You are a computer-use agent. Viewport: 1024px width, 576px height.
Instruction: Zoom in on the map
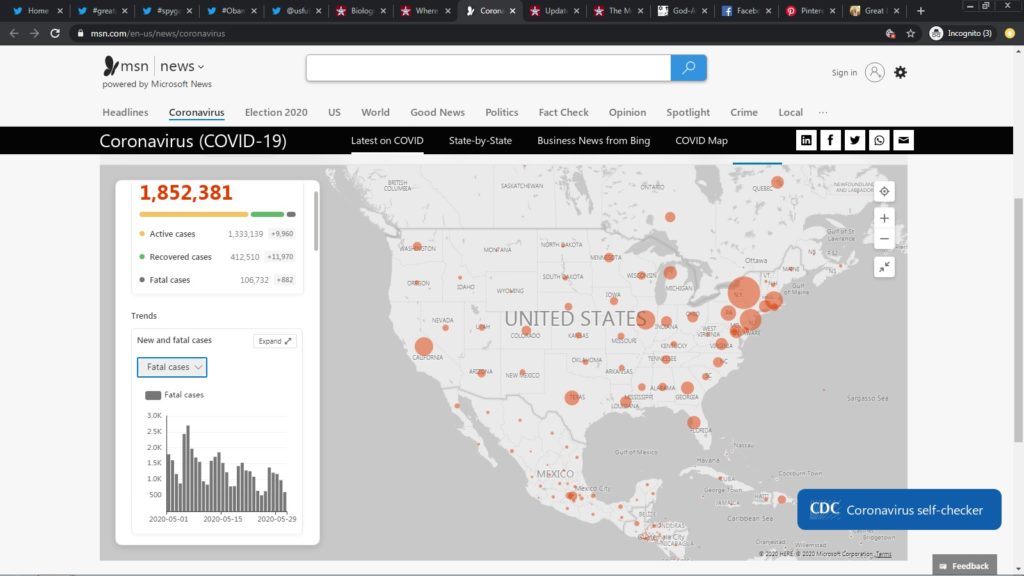click(x=884, y=217)
